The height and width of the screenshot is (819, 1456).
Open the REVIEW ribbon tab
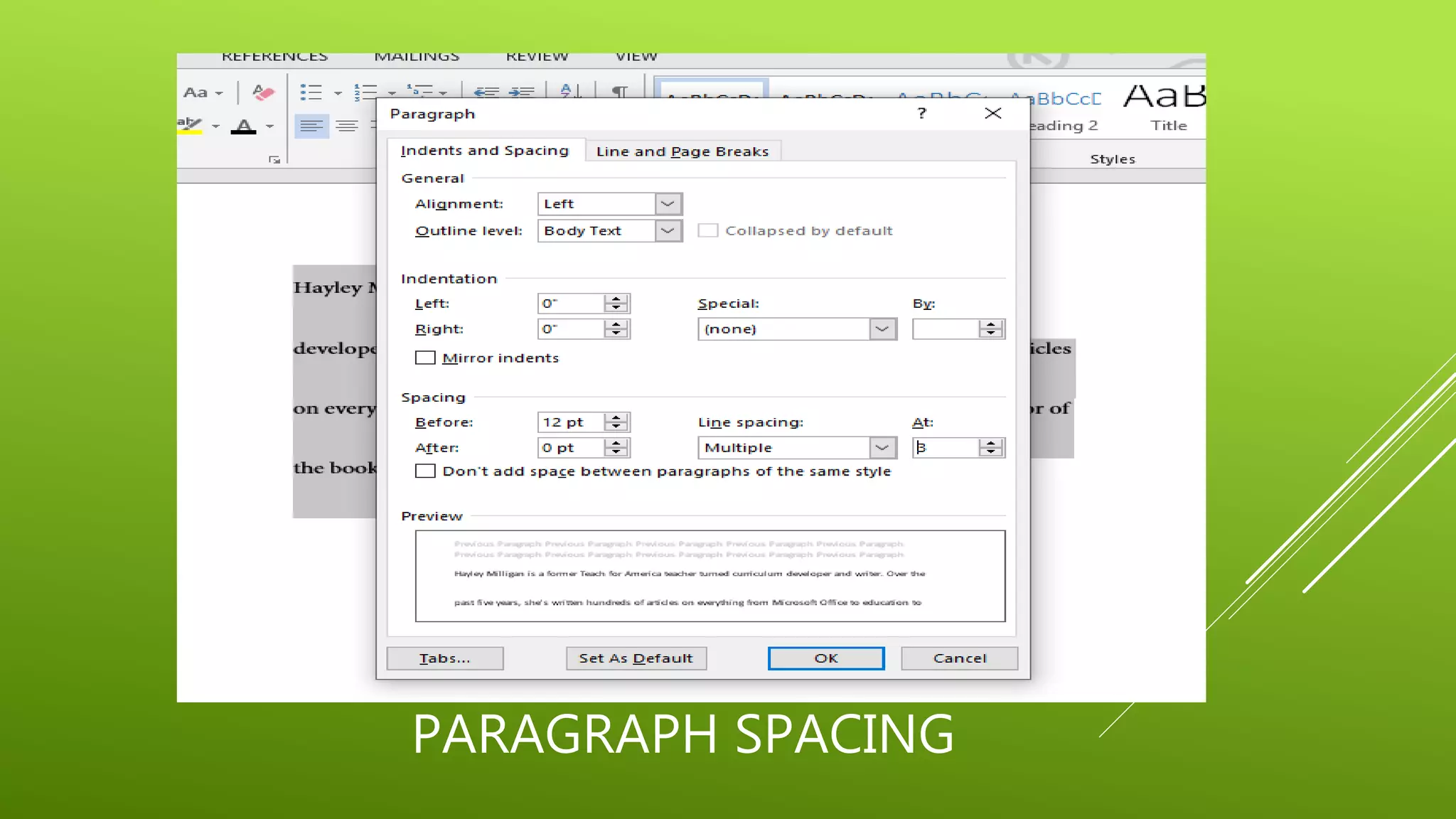click(537, 56)
